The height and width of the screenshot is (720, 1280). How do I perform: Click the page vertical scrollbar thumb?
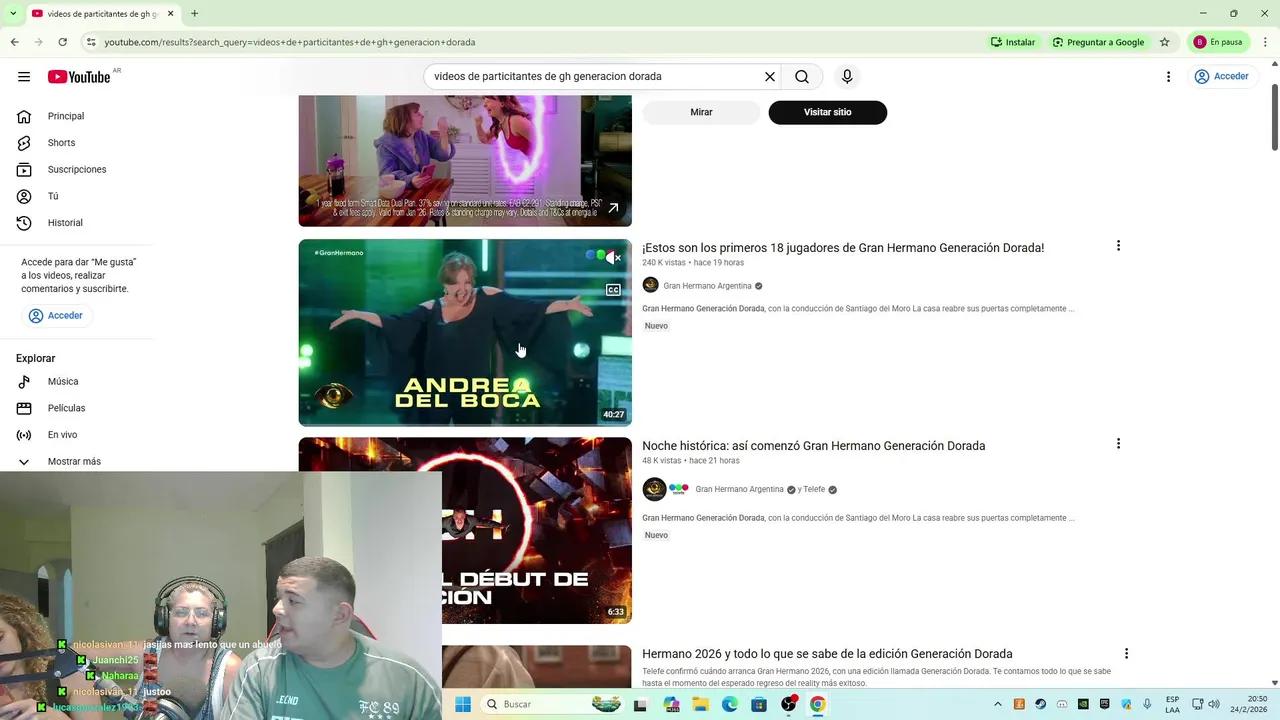pyautogui.click(x=1274, y=118)
